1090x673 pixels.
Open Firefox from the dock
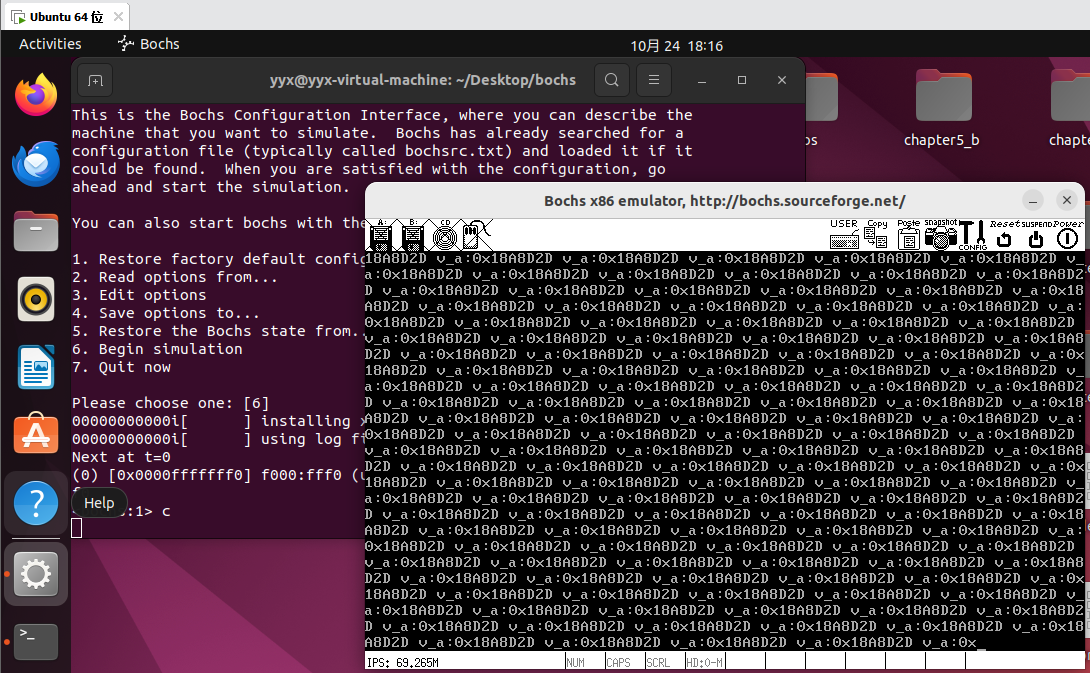[x=36, y=95]
